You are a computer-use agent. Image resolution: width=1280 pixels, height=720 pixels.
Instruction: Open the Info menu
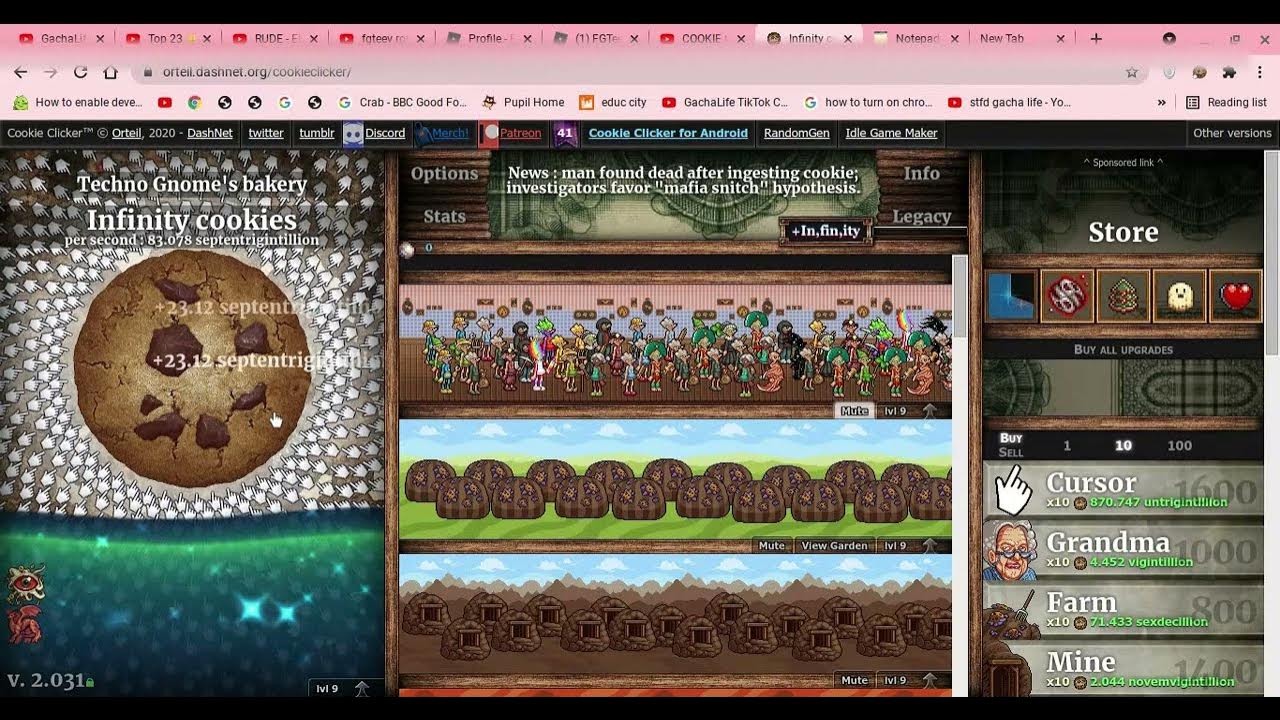(922, 174)
